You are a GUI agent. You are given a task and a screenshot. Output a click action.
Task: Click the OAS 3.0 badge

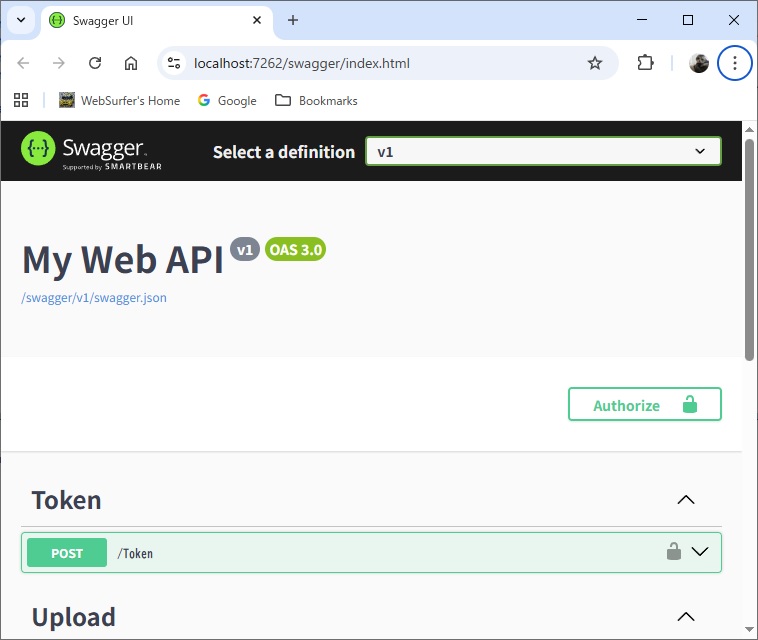[295, 249]
